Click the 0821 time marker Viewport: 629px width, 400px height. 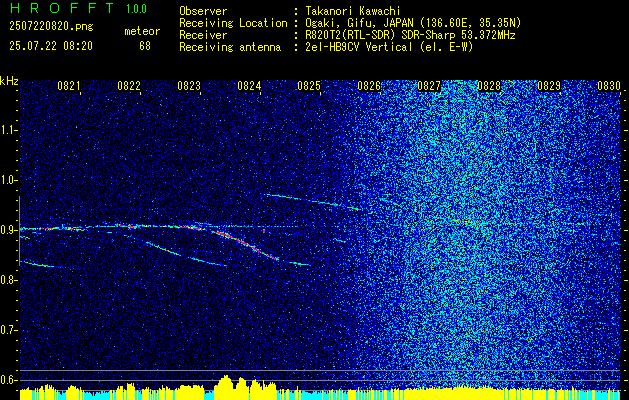coord(69,85)
